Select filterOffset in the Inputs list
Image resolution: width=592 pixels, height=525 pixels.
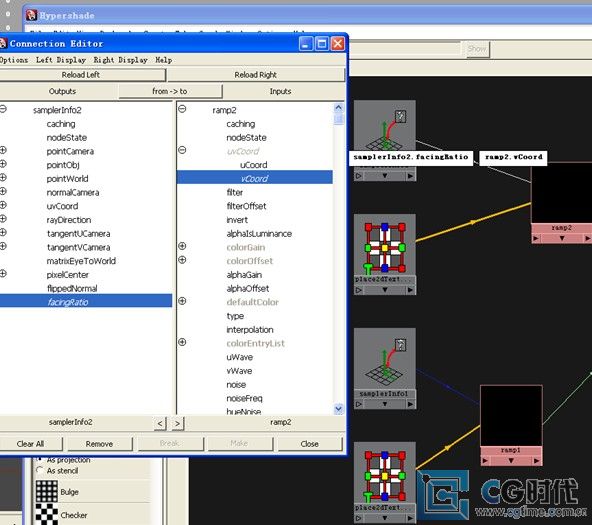point(246,206)
